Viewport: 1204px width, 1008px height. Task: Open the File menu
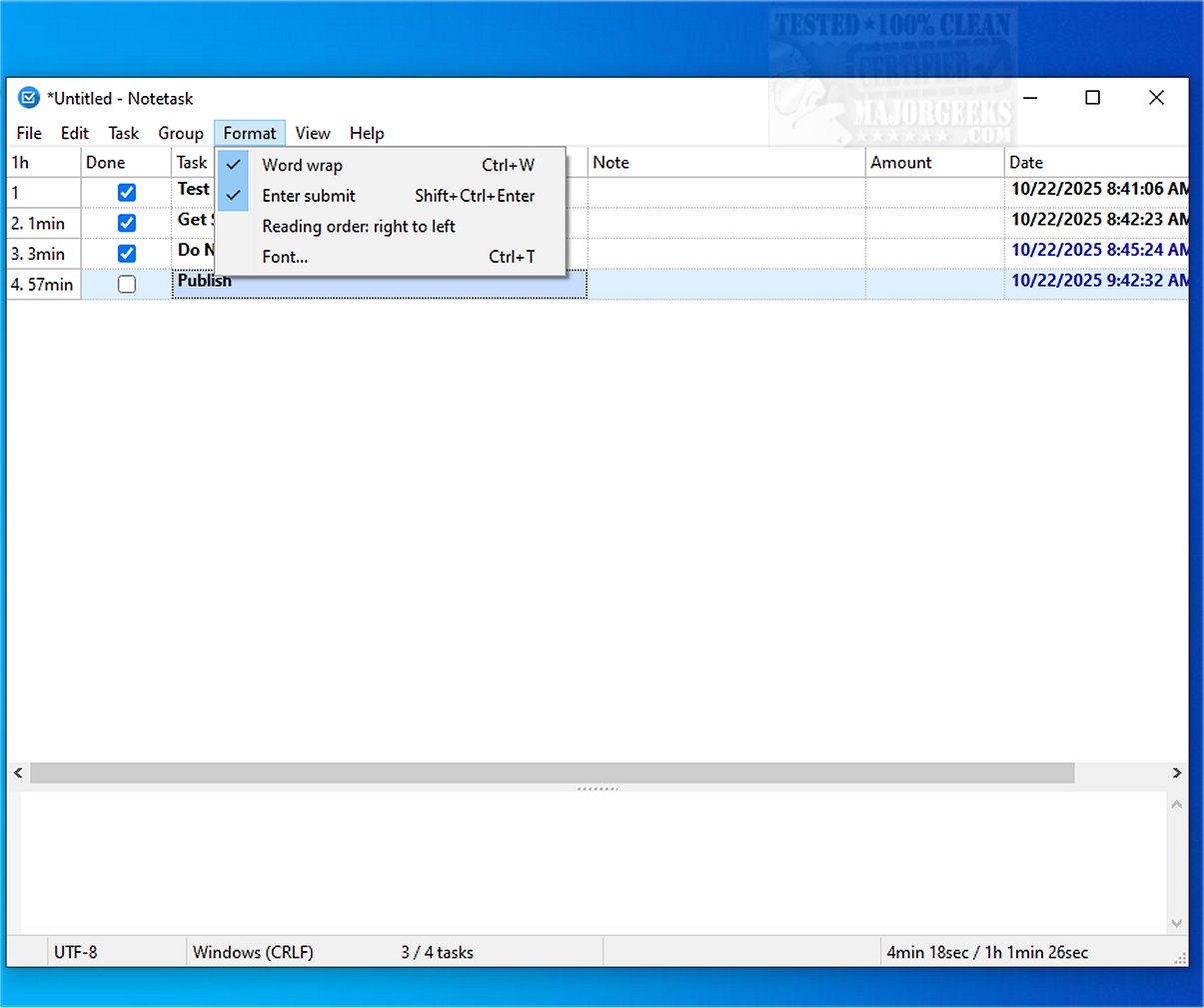pos(29,133)
